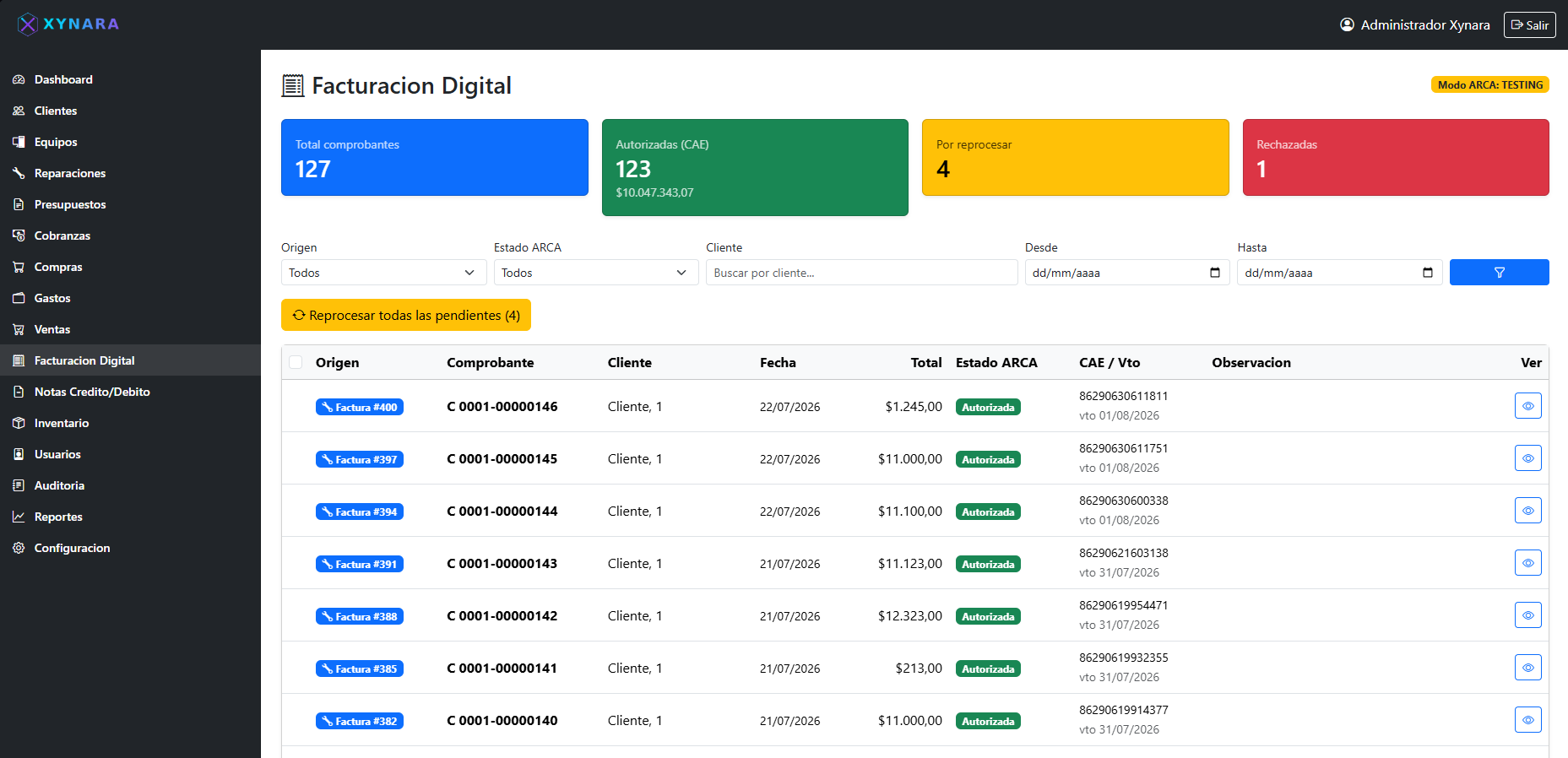Screen dimensions: 1568x758
Task: View invoice C 0001-00000145 with eye icon
Action: (x=1528, y=458)
